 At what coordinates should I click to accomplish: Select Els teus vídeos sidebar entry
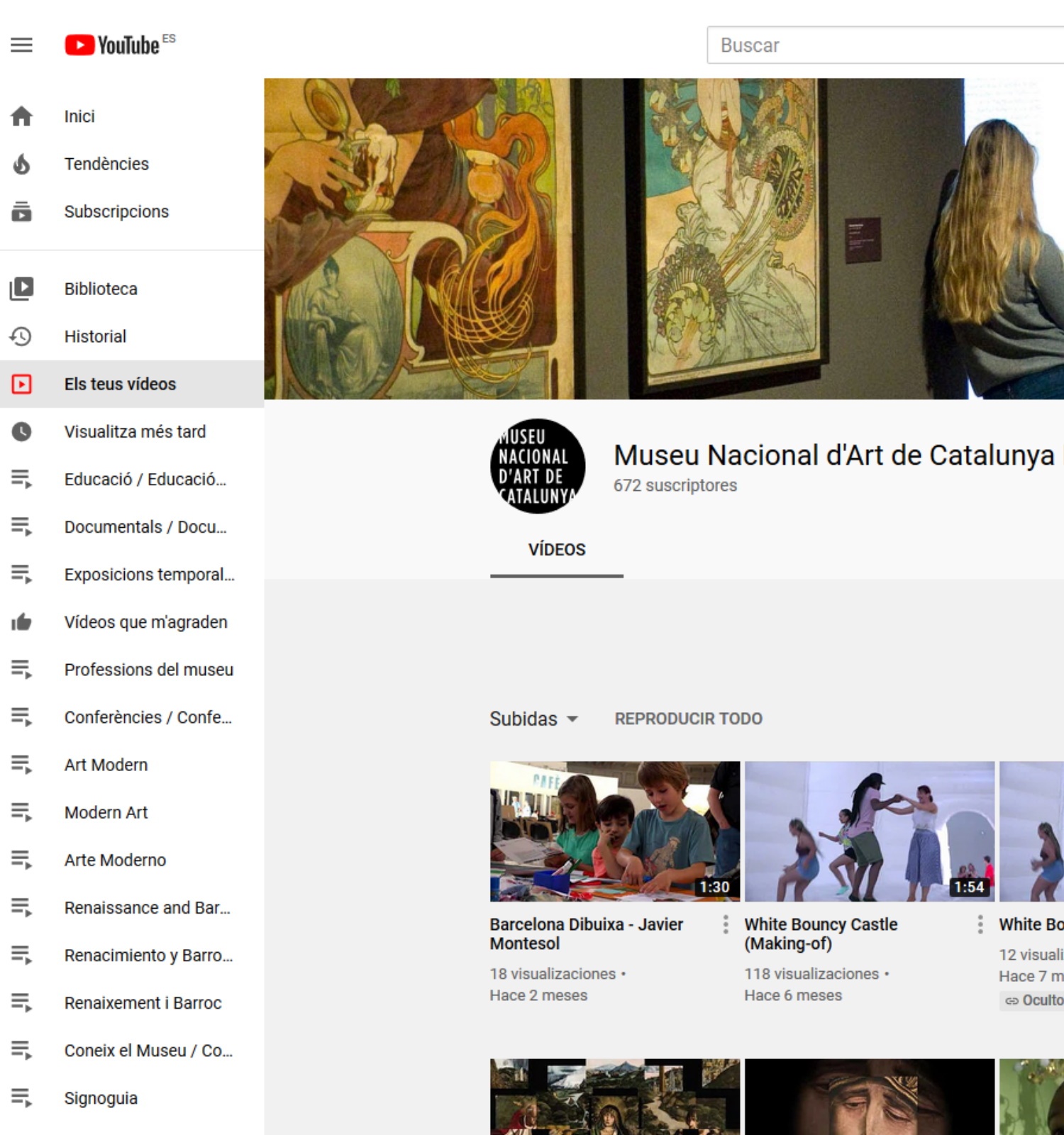[132, 384]
